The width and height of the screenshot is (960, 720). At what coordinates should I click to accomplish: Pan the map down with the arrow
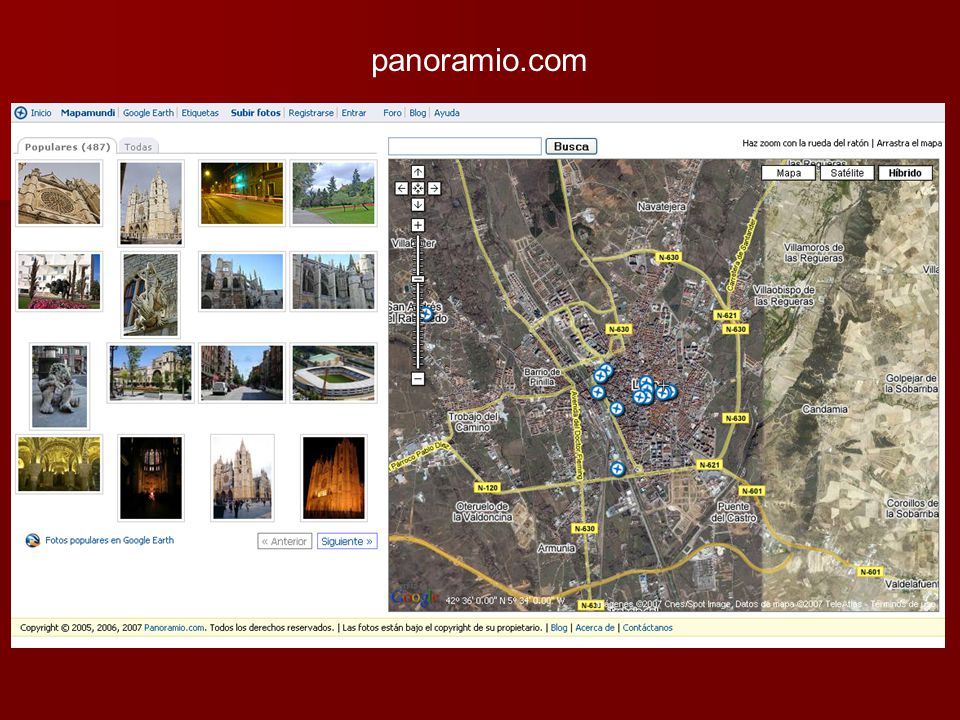[418, 204]
